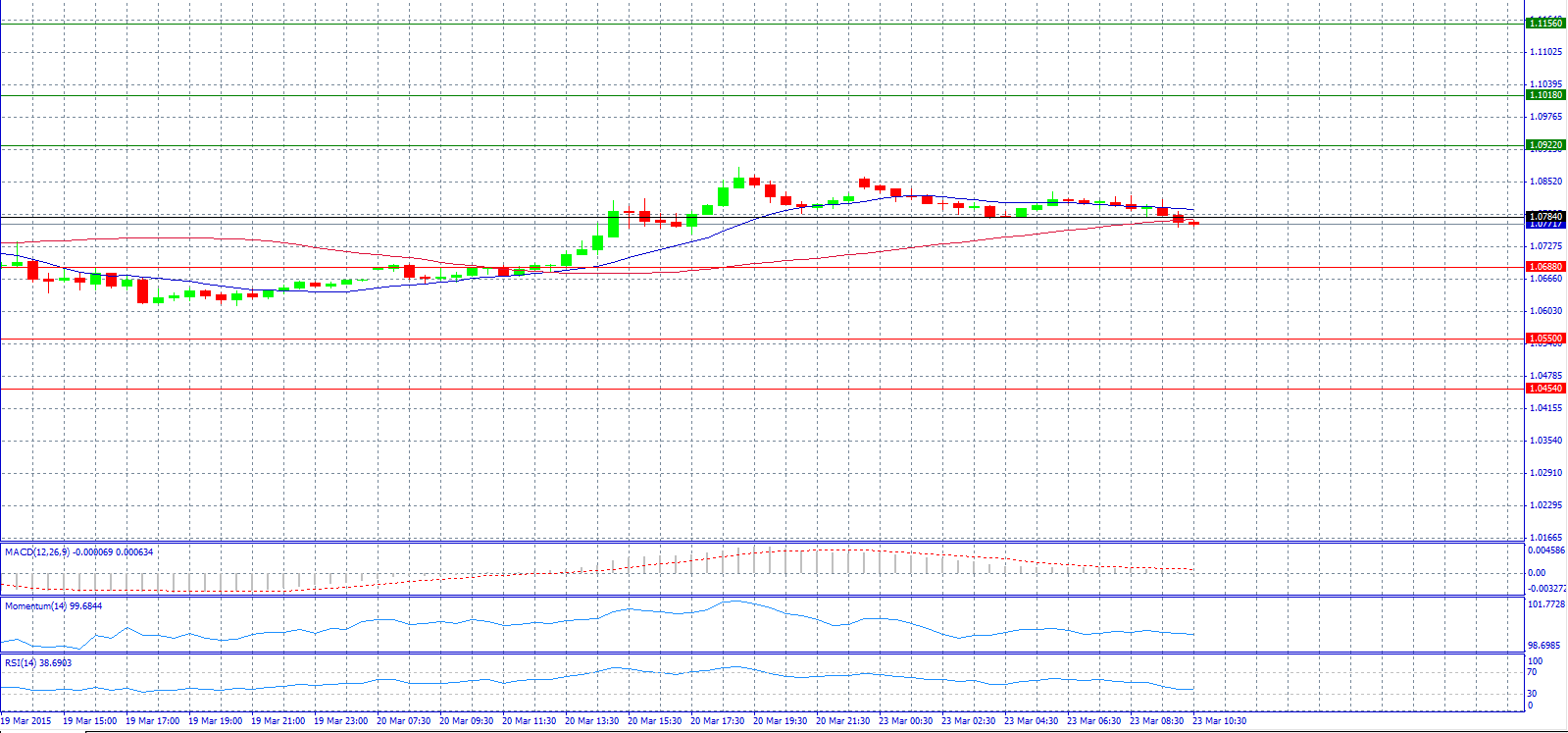Click the 20 Mar 15:30 time label
The height and width of the screenshot is (733, 1568).
pos(655,721)
